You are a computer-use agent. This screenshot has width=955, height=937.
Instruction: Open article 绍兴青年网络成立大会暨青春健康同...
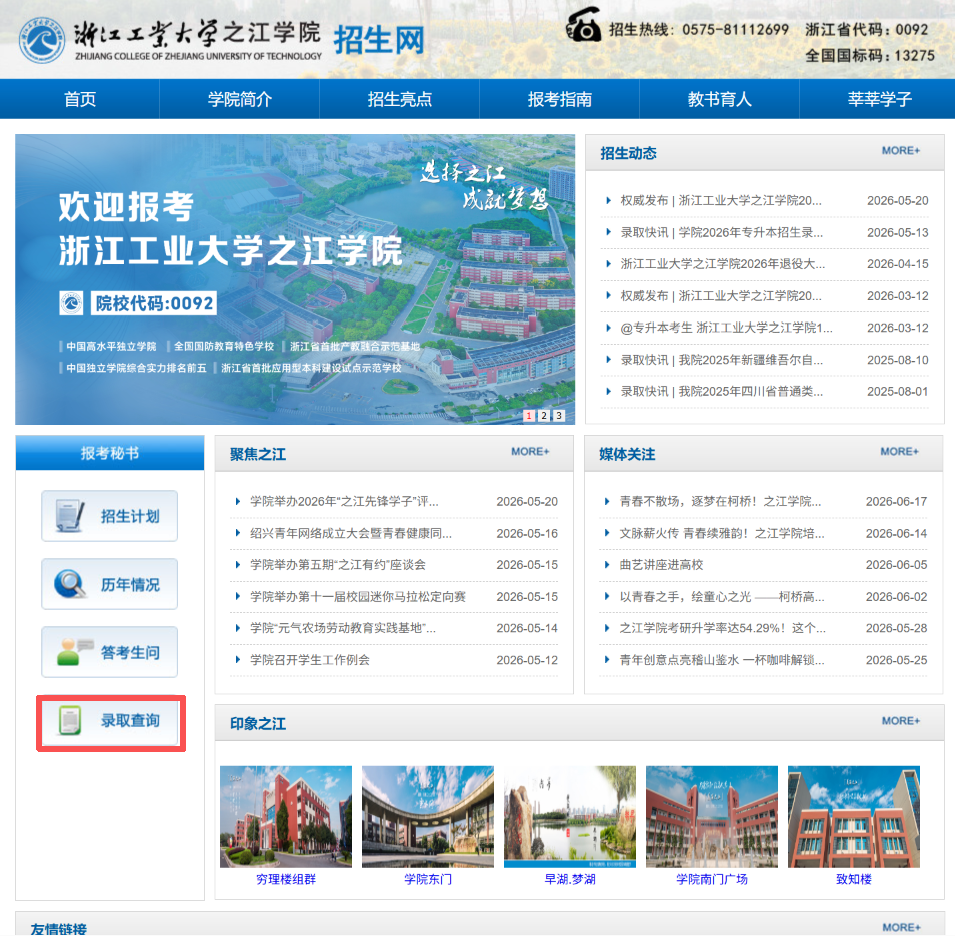click(x=351, y=533)
